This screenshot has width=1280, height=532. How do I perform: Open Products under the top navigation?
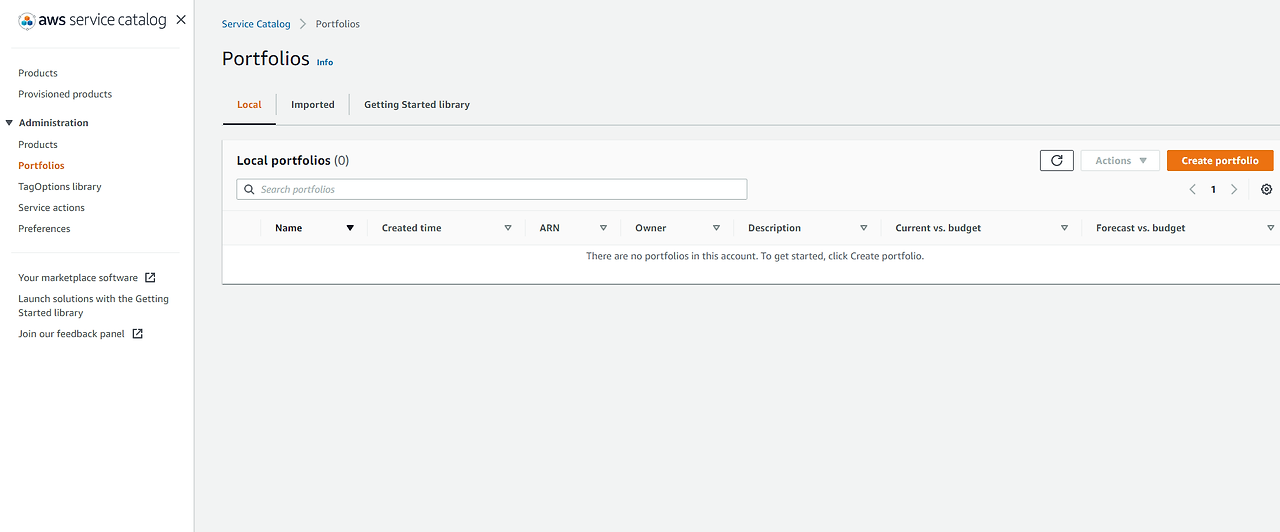(38, 73)
